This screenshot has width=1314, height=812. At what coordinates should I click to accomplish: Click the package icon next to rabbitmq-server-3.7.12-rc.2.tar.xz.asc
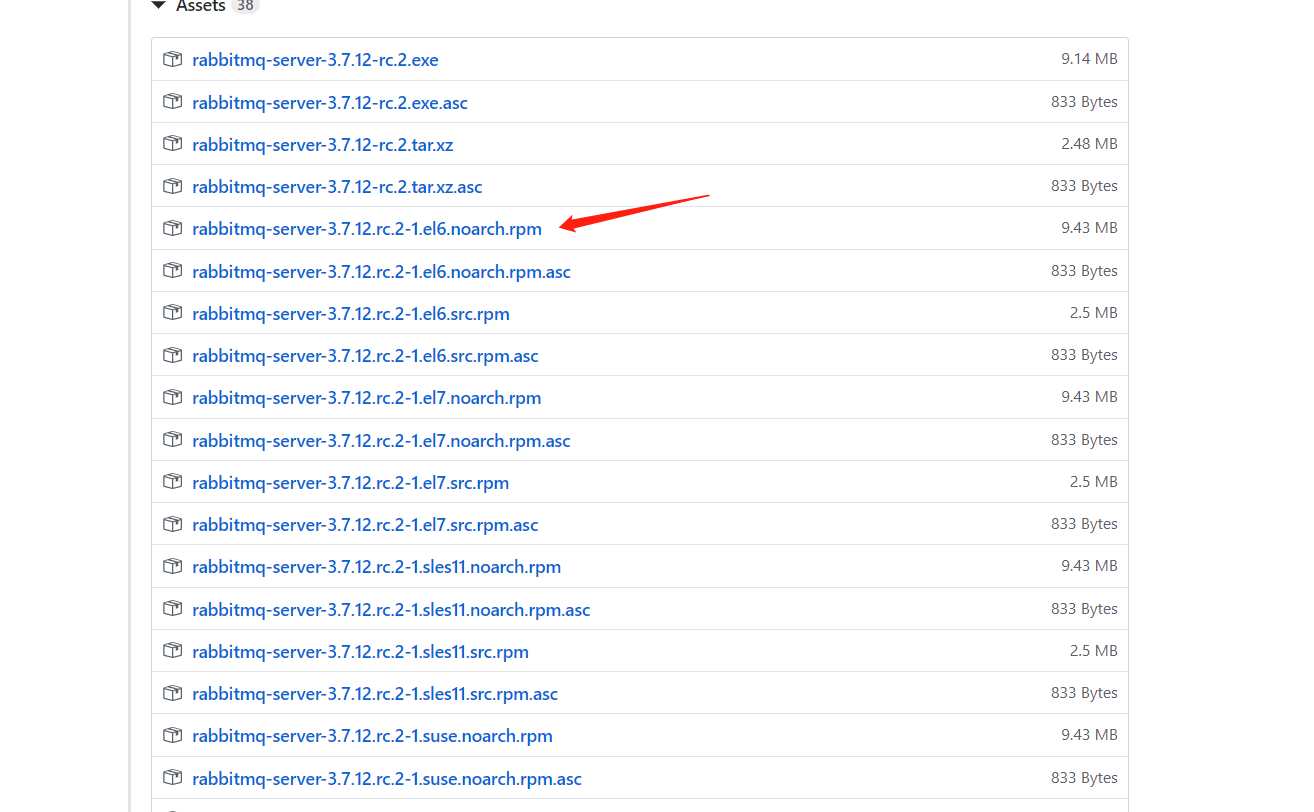[173, 186]
